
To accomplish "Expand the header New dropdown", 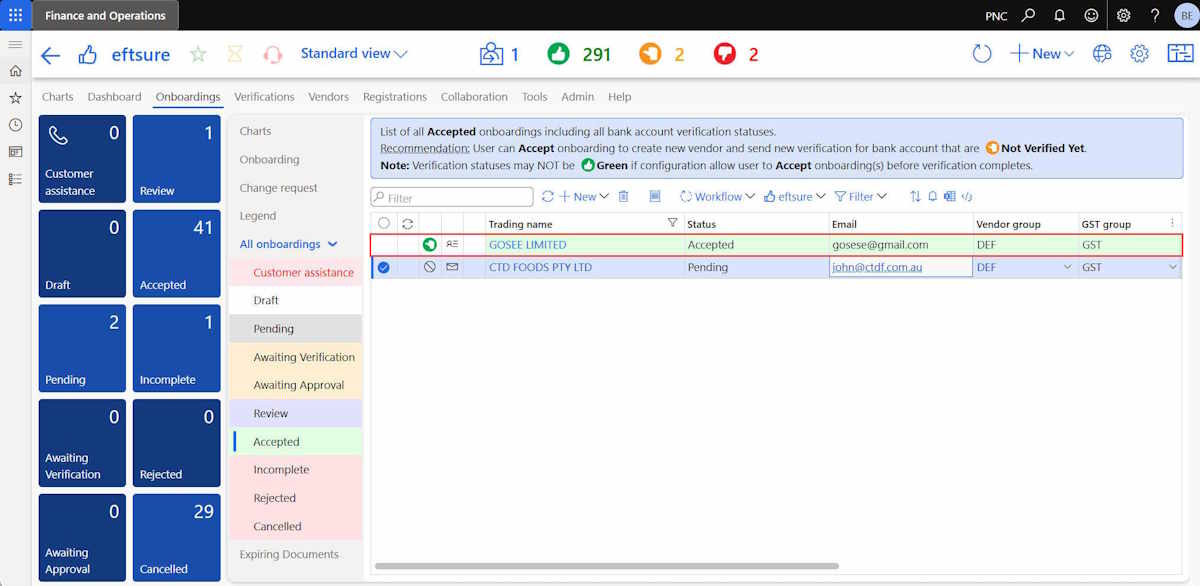I will [x=1041, y=54].
